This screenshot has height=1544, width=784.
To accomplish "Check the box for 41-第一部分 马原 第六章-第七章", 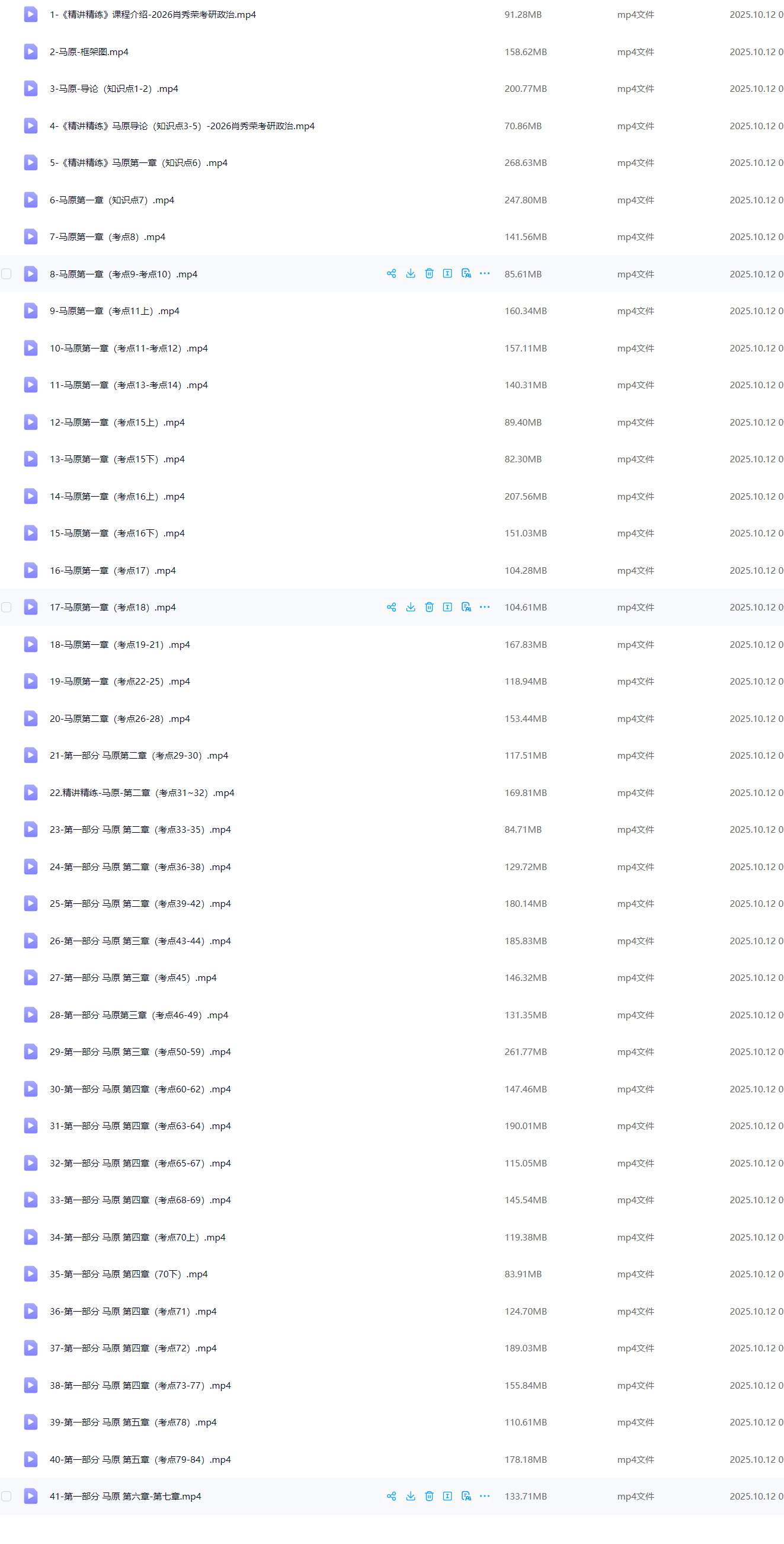I will coord(7,1496).
